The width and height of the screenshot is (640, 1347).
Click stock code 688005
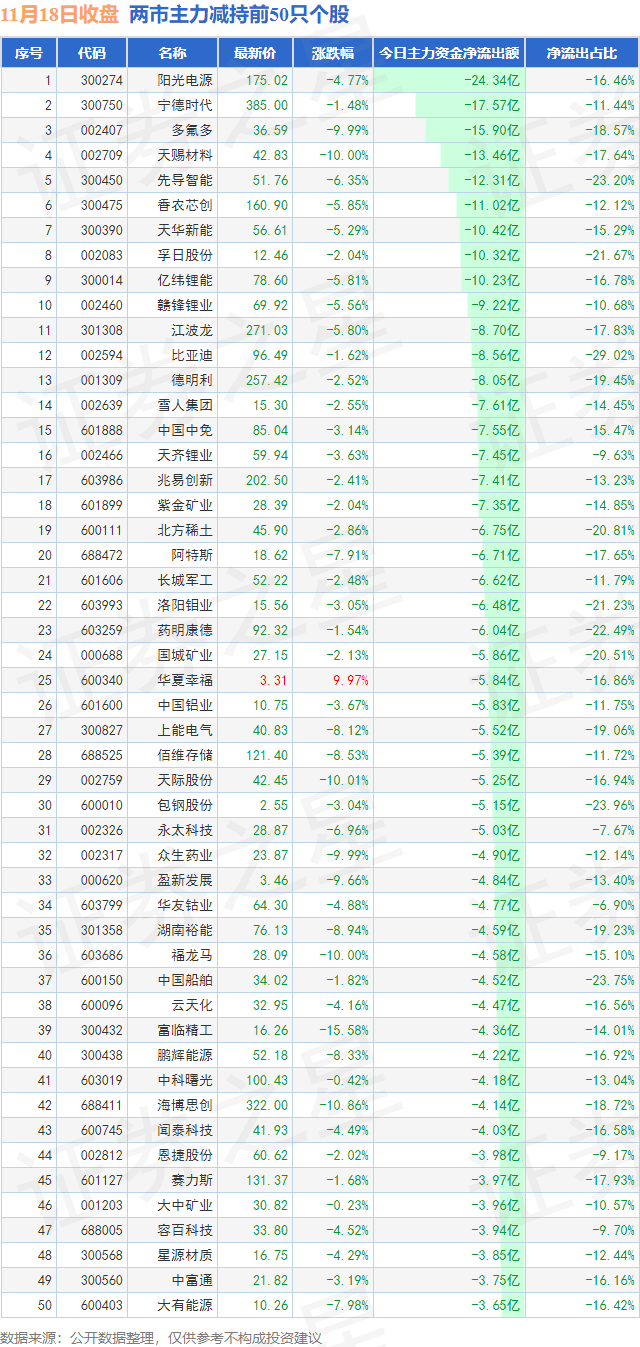click(102, 1230)
